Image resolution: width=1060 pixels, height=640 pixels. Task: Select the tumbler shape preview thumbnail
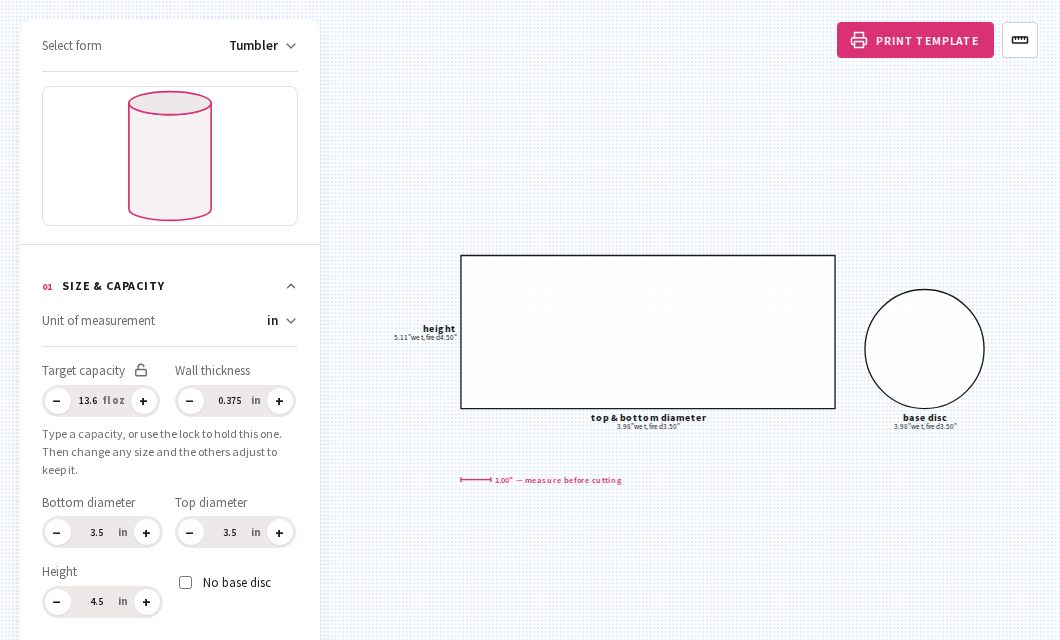[x=170, y=156]
